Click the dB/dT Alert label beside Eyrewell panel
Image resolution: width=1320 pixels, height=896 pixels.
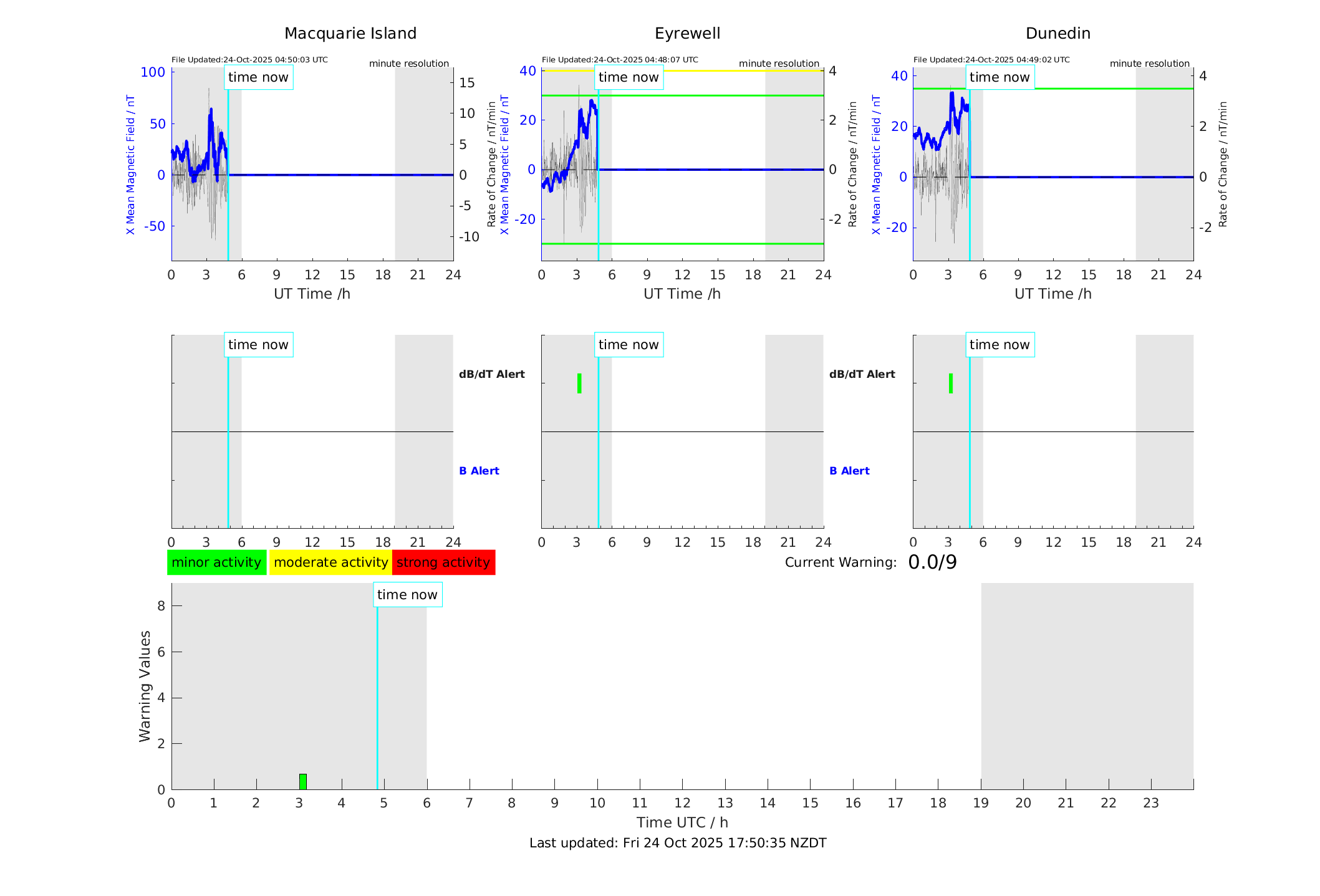click(x=862, y=374)
